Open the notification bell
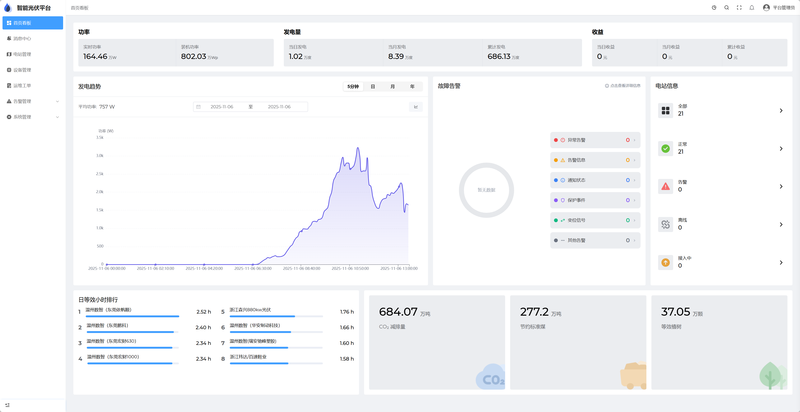The height and width of the screenshot is (412, 800). (752, 7)
